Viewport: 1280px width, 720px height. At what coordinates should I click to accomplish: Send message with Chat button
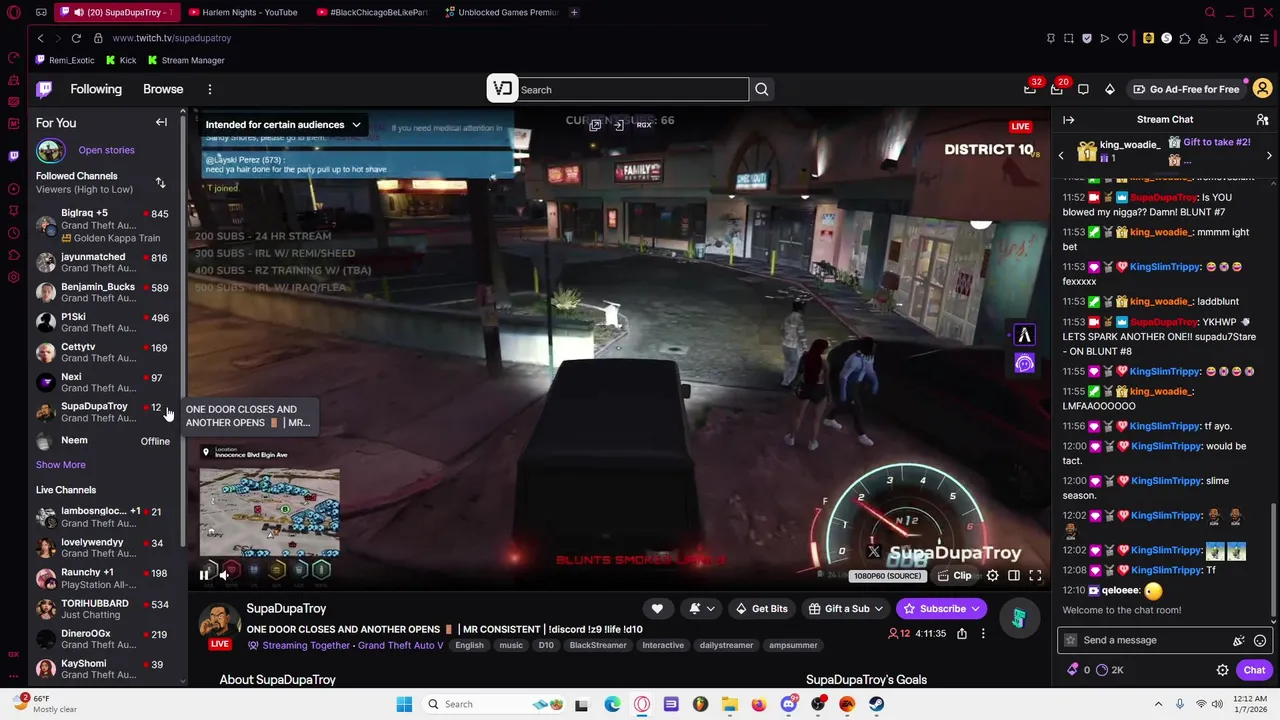[1254, 670]
